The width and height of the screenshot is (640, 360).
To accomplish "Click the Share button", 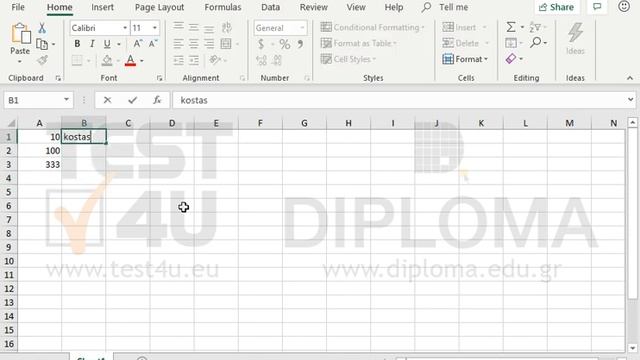I will tap(556, 7).
